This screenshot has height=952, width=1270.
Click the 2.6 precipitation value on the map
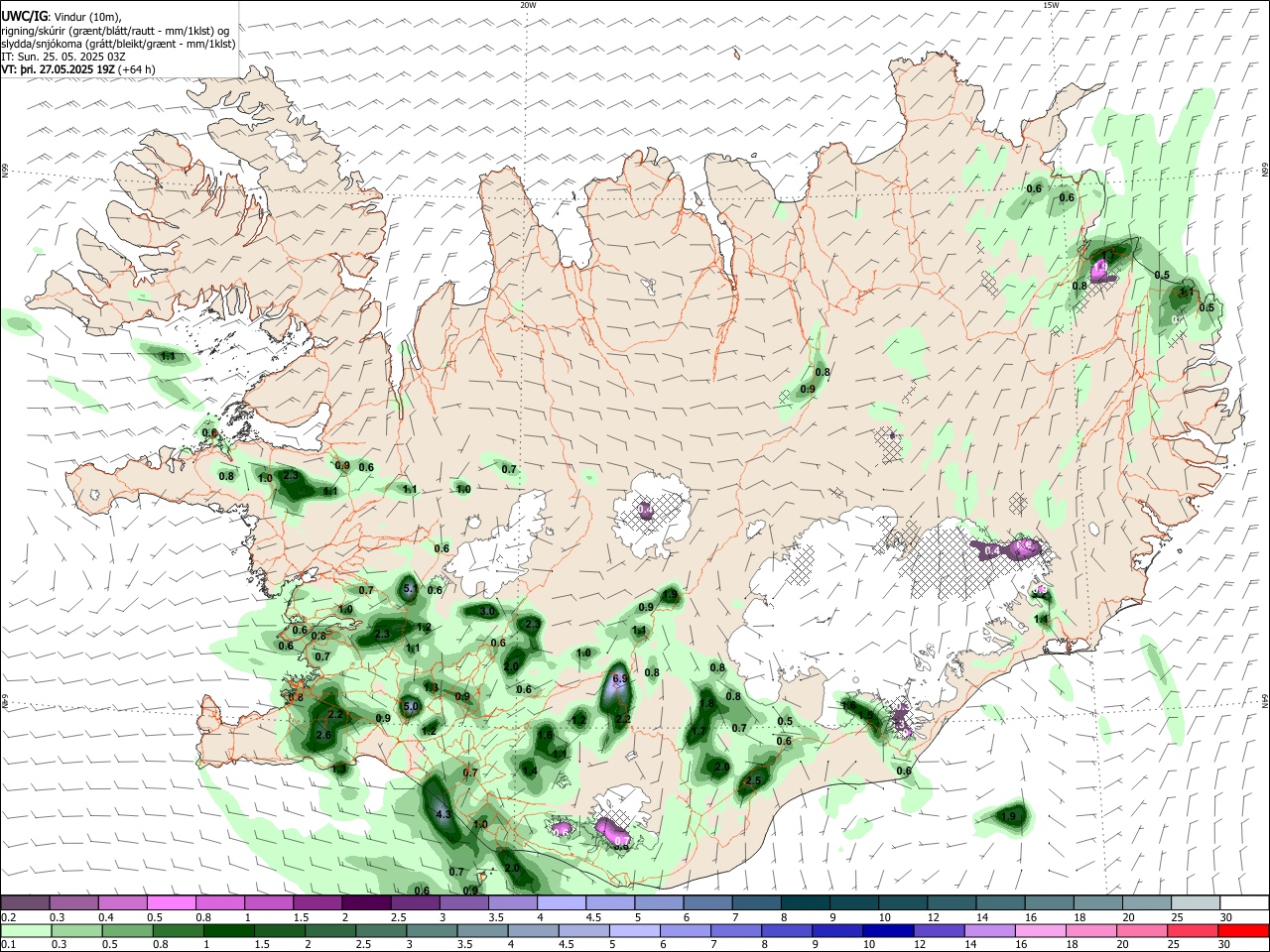point(323,735)
